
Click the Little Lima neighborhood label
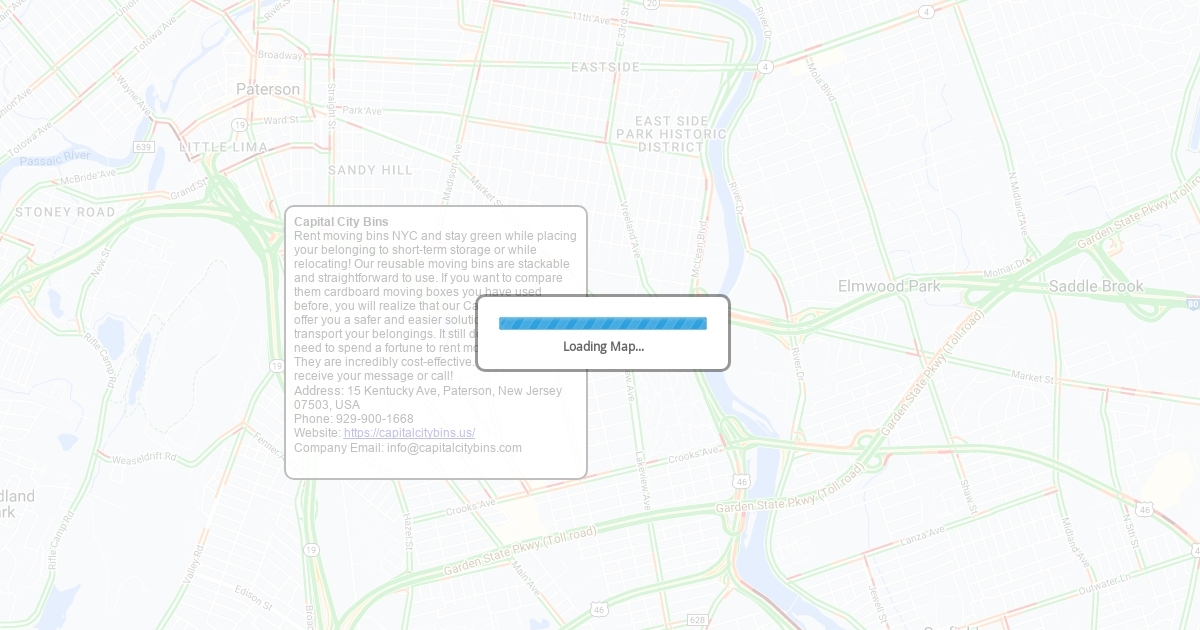[x=223, y=147]
